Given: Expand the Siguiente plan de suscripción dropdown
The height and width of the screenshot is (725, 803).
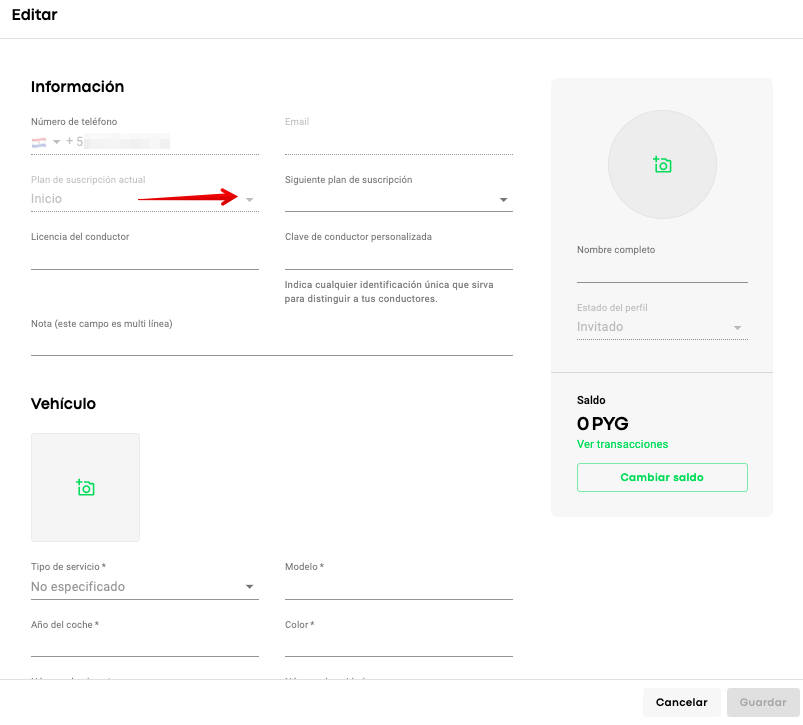Looking at the screenshot, I should pos(503,200).
